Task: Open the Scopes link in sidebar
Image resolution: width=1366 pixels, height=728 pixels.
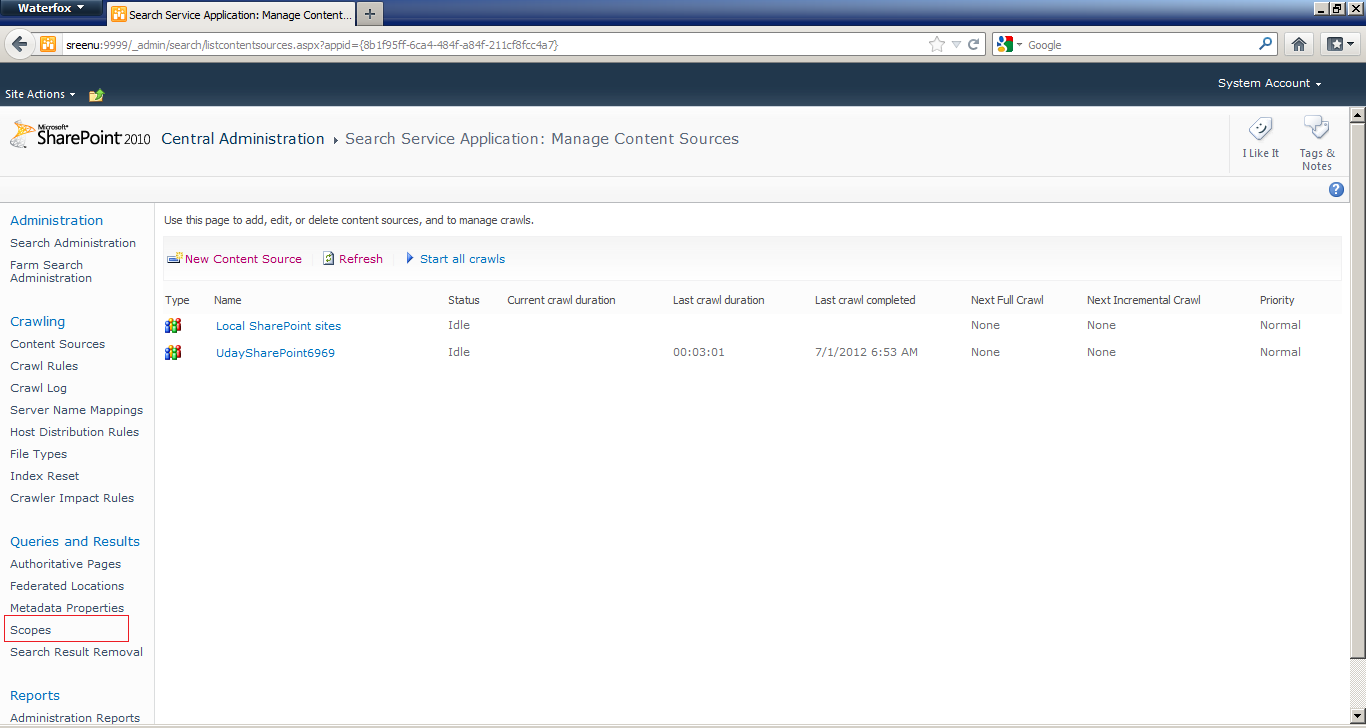Action: [x=30, y=630]
